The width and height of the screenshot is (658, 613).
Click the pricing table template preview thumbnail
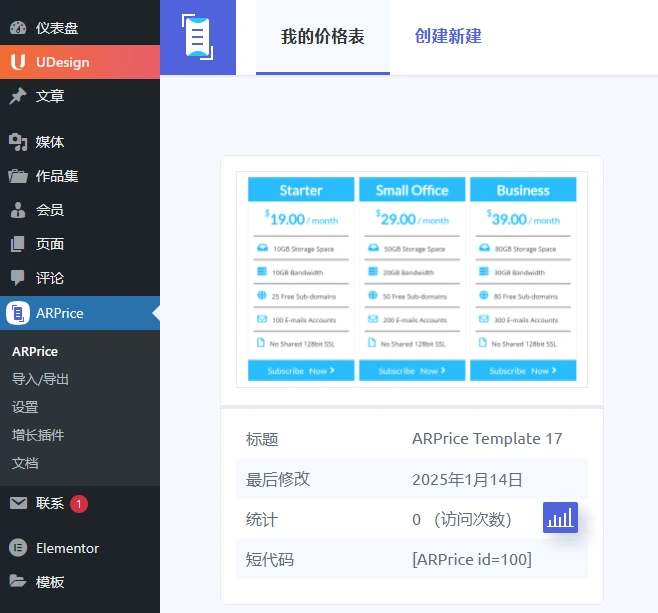412,279
